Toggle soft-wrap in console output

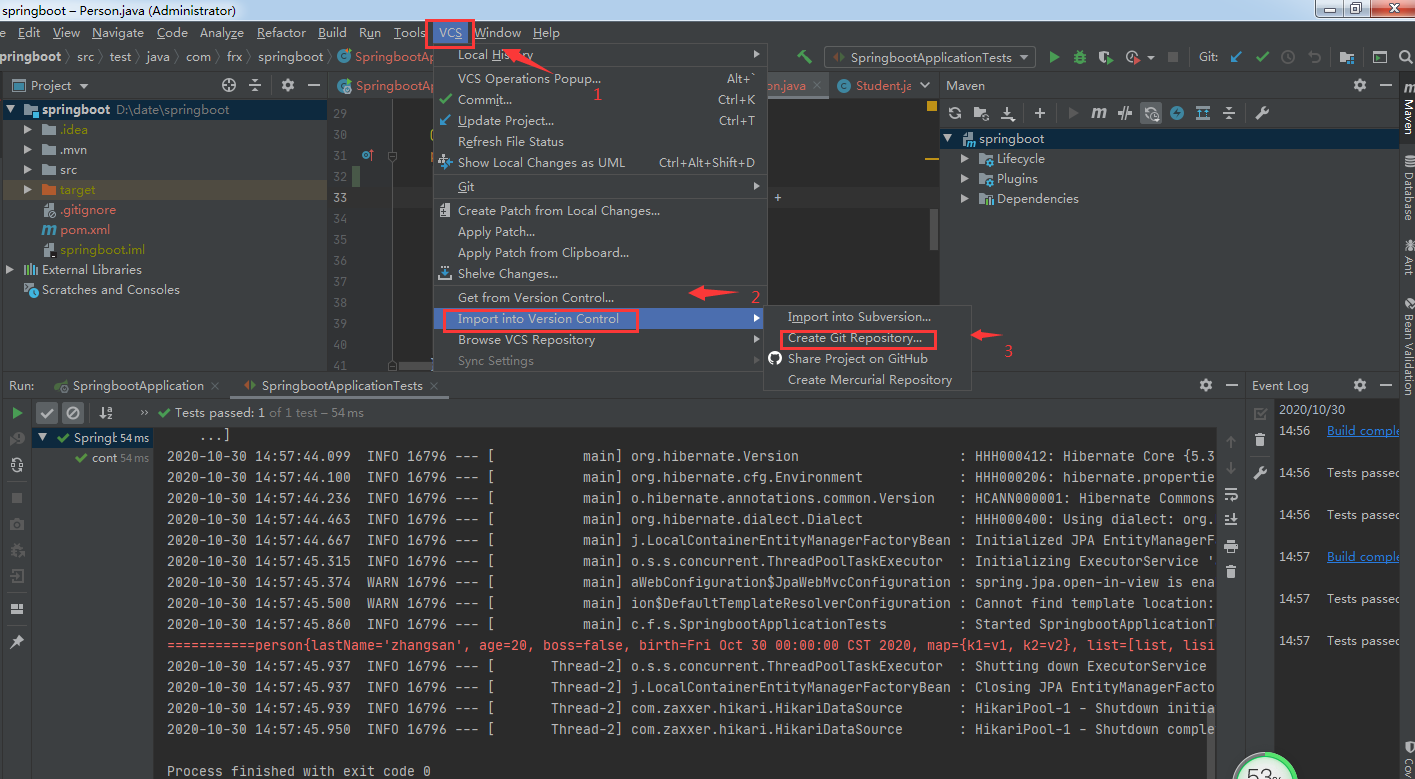click(x=1231, y=494)
